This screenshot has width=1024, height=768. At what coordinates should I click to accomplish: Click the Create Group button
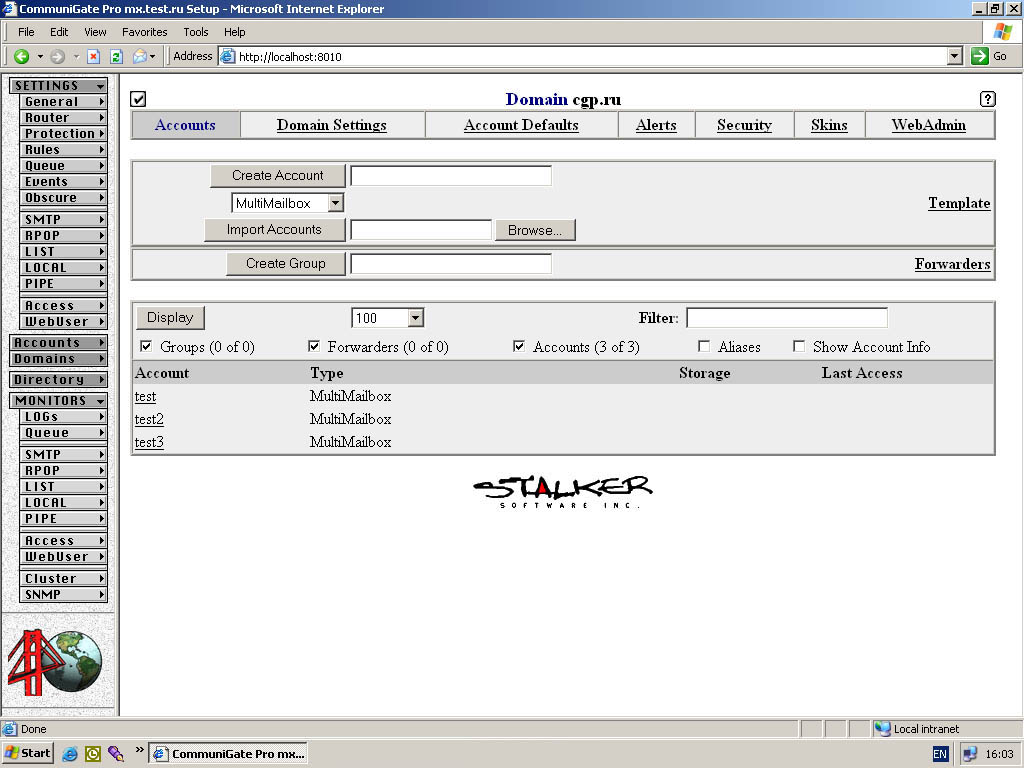(285, 264)
